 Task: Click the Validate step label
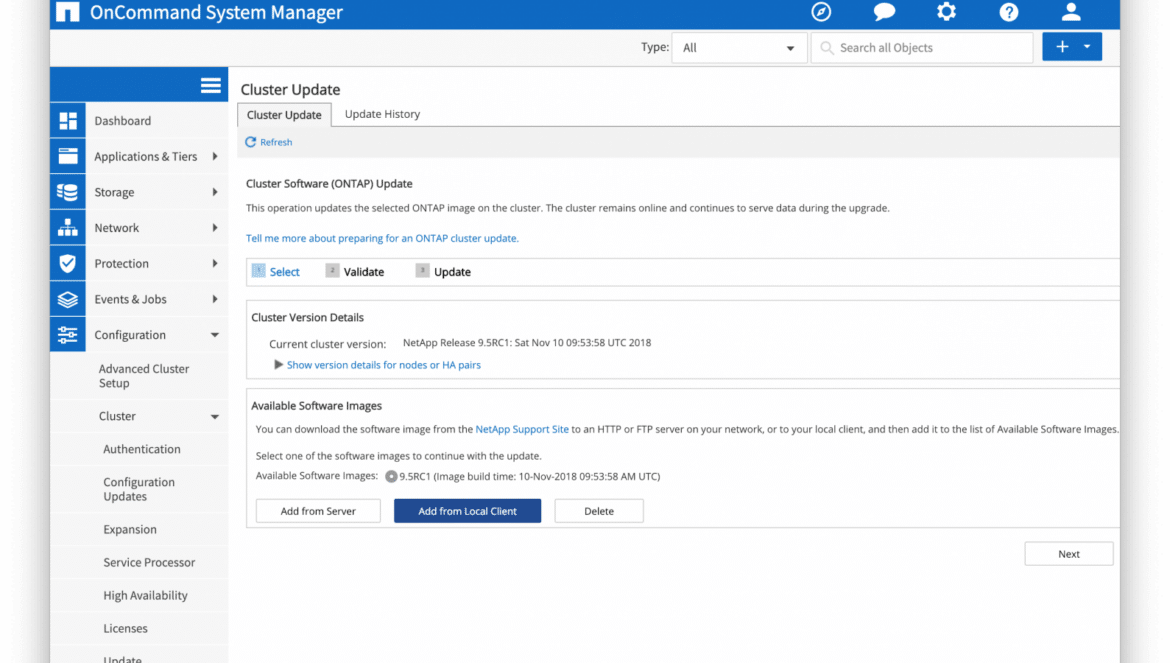pyautogui.click(x=363, y=272)
